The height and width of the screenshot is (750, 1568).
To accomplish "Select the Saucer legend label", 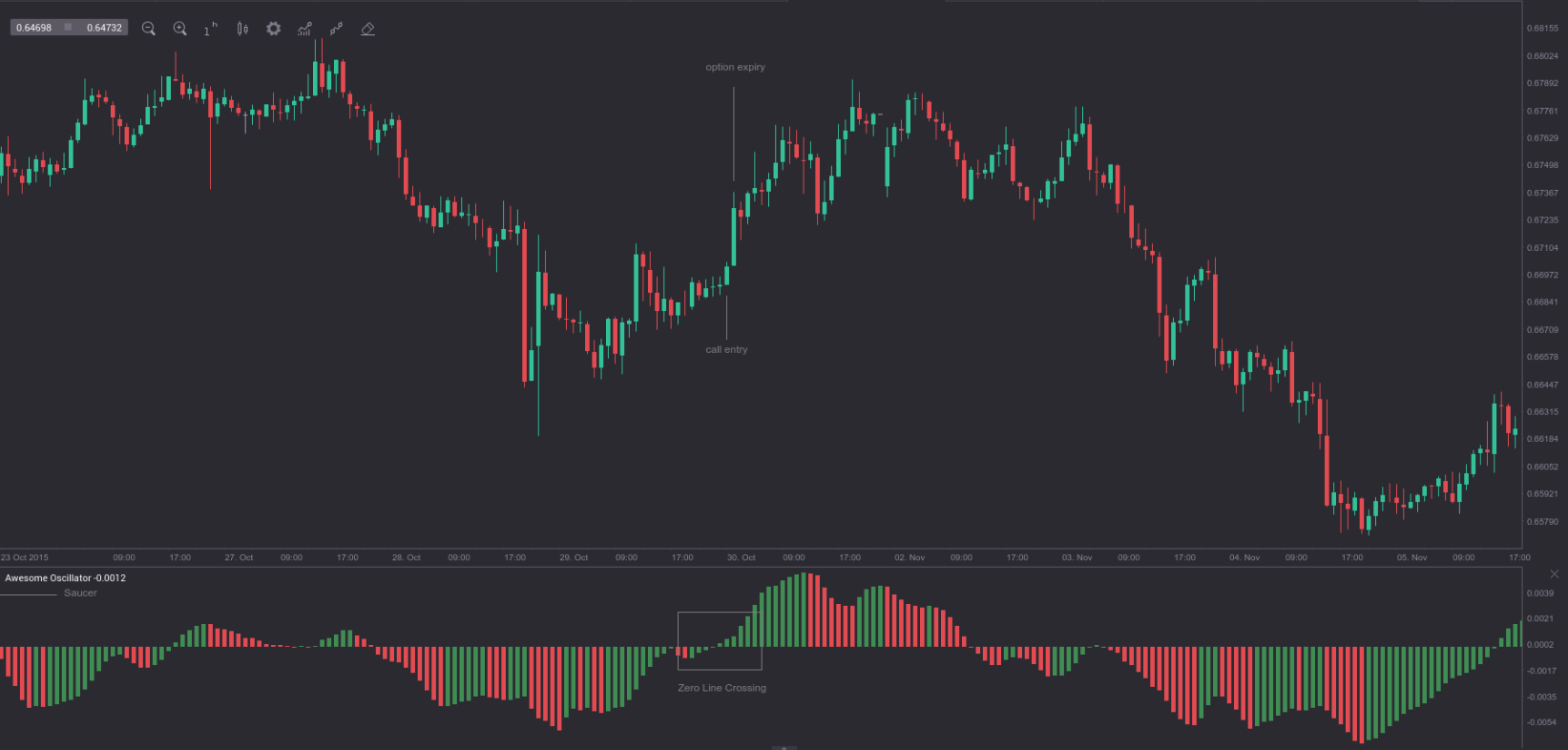I will pyautogui.click(x=80, y=593).
